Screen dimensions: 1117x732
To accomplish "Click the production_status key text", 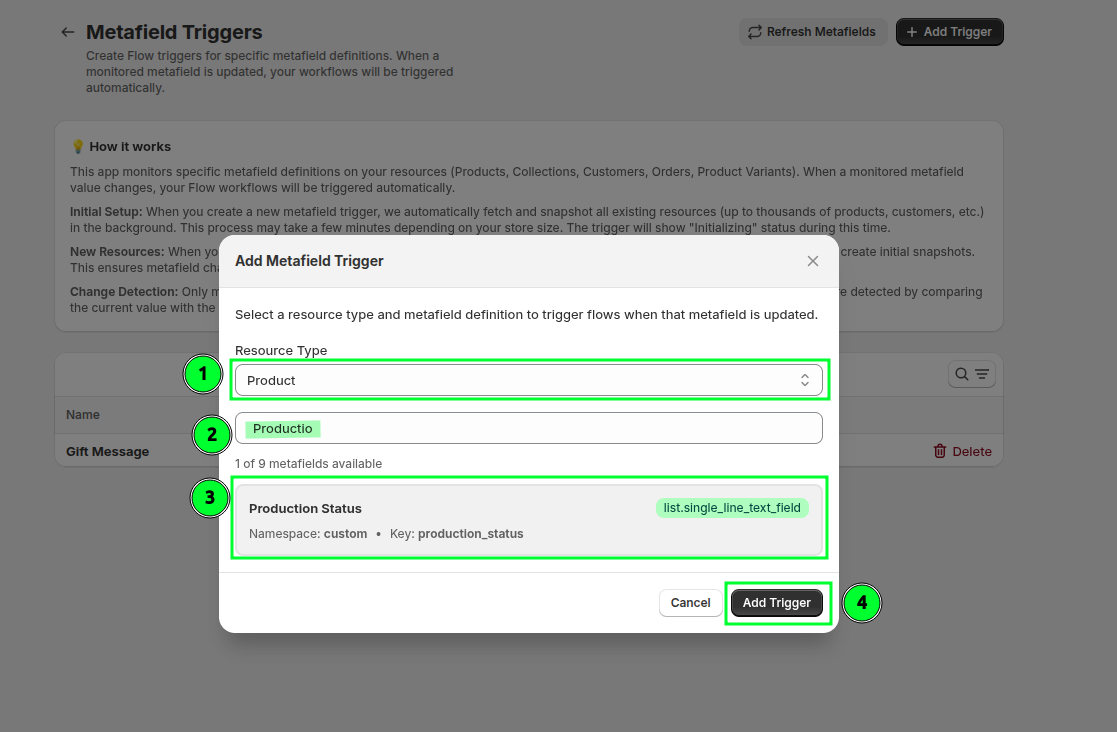I will coord(470,534).
